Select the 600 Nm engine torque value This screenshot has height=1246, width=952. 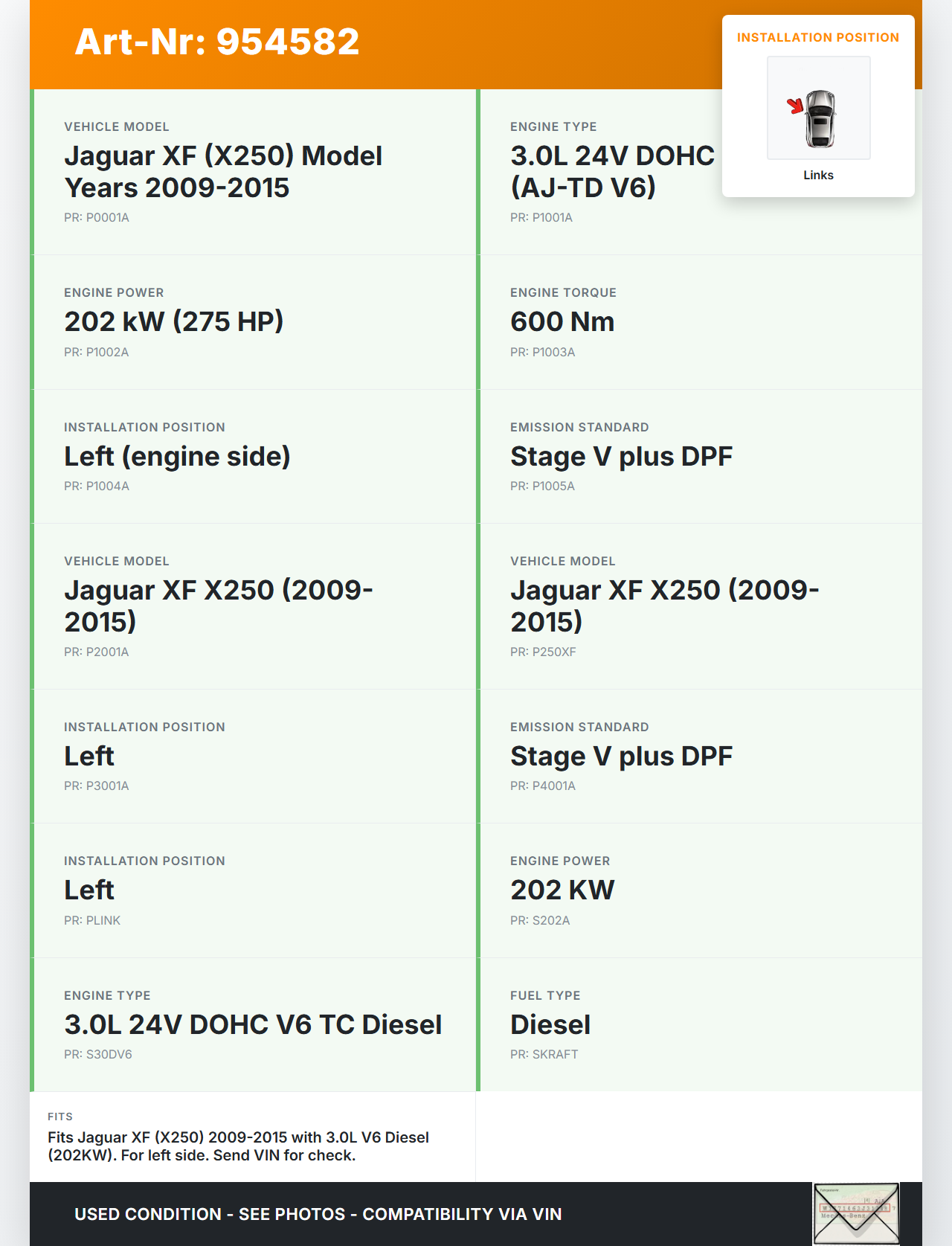(x=562, y=322)
